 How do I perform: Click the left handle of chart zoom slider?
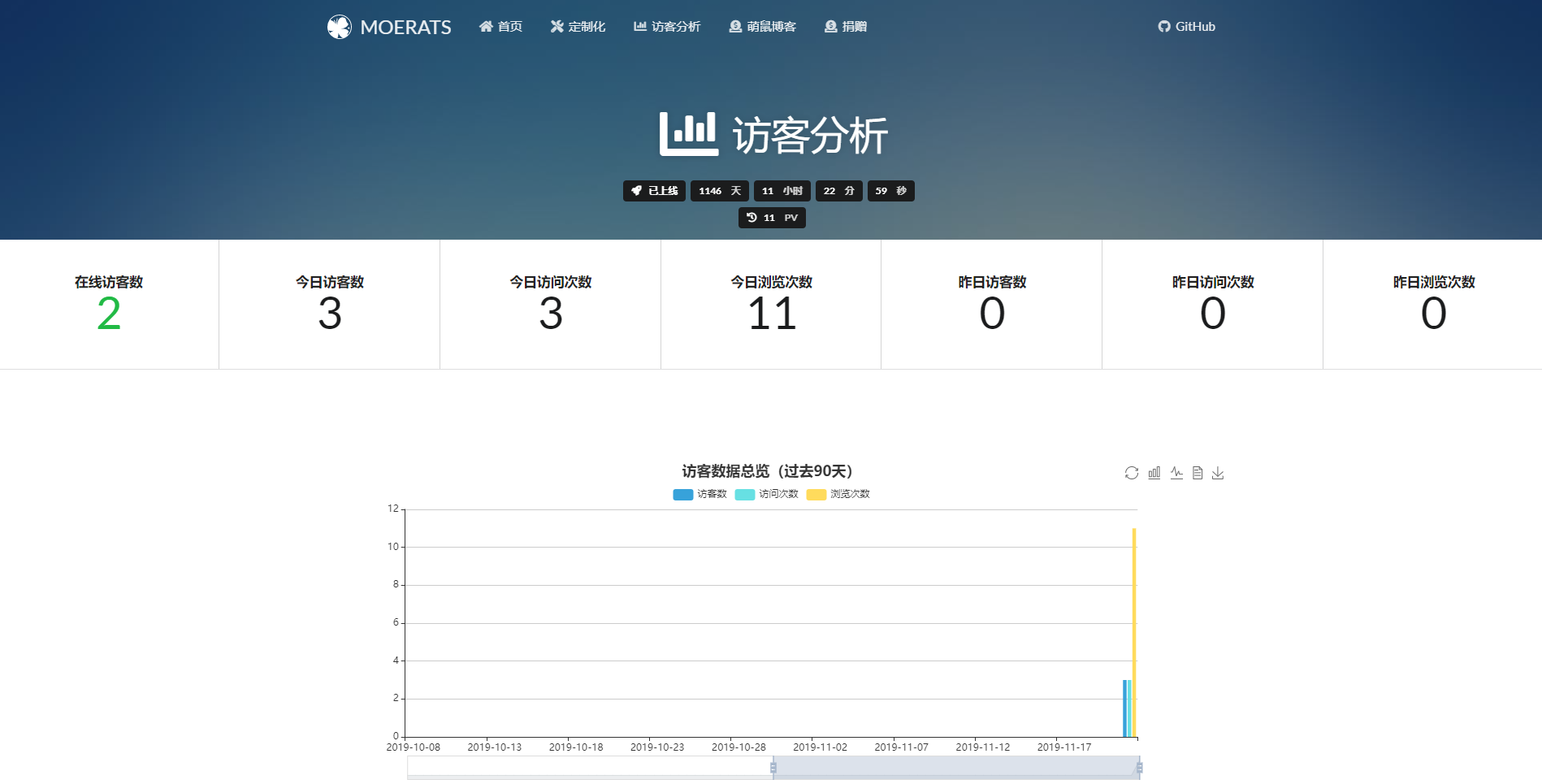[x=773, y=768]
